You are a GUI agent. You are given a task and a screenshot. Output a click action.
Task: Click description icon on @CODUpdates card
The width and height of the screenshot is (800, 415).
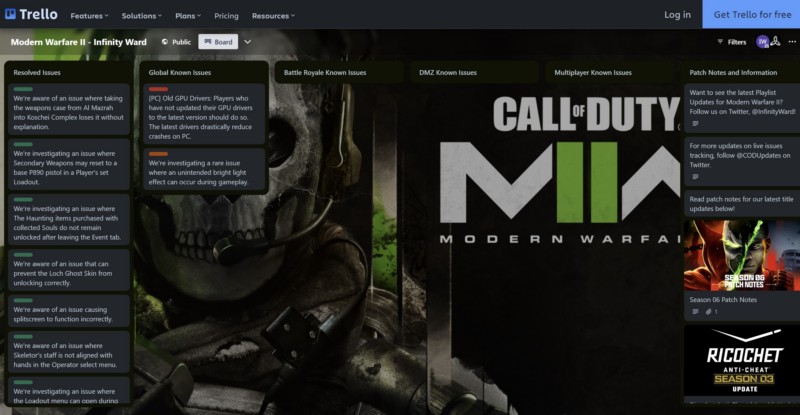pyautogui.click(x=695, y=177)
